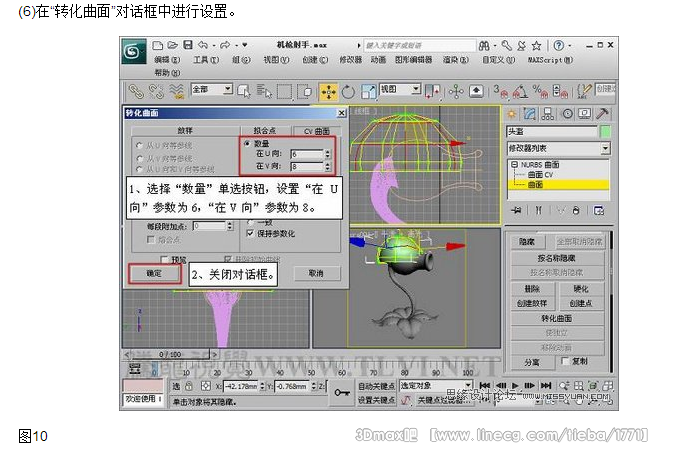The height and width of the screenshot is (452, 677).
Task: Activate the Select and Move tool
Action: 328,92
